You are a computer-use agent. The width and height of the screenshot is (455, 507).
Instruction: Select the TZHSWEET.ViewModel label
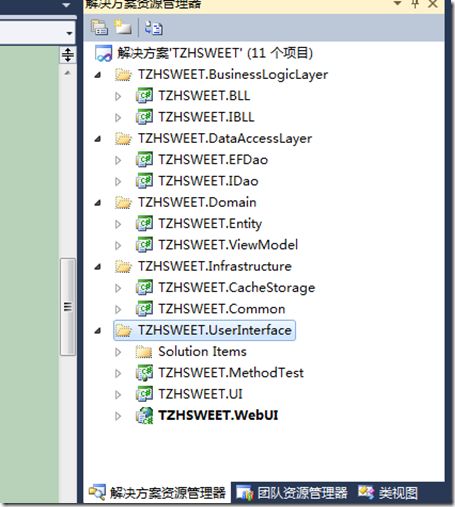pyautogui.click(x=228, y=245)
